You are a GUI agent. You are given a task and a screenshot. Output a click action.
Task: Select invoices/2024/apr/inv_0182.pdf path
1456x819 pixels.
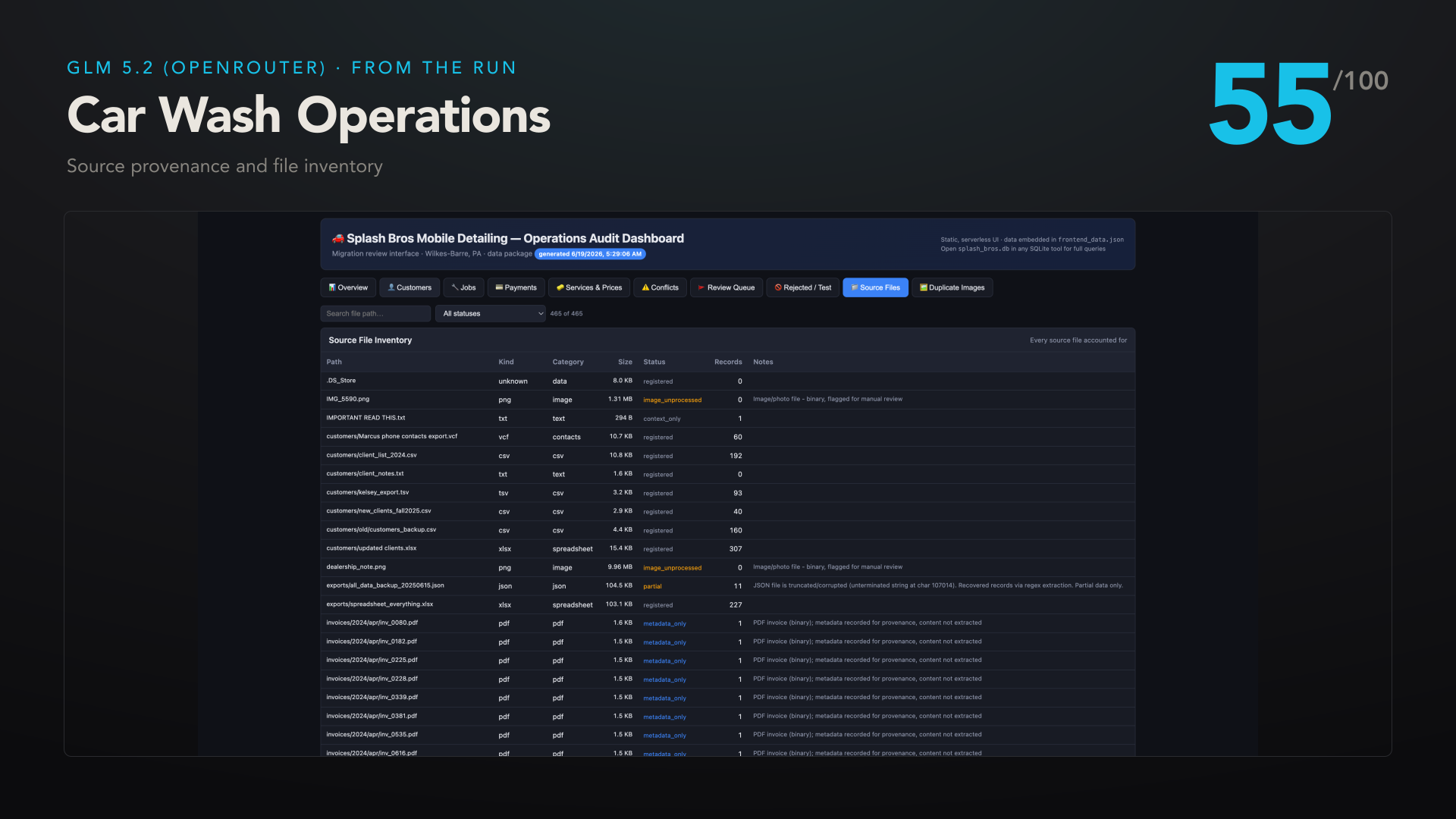click(372, 641)
